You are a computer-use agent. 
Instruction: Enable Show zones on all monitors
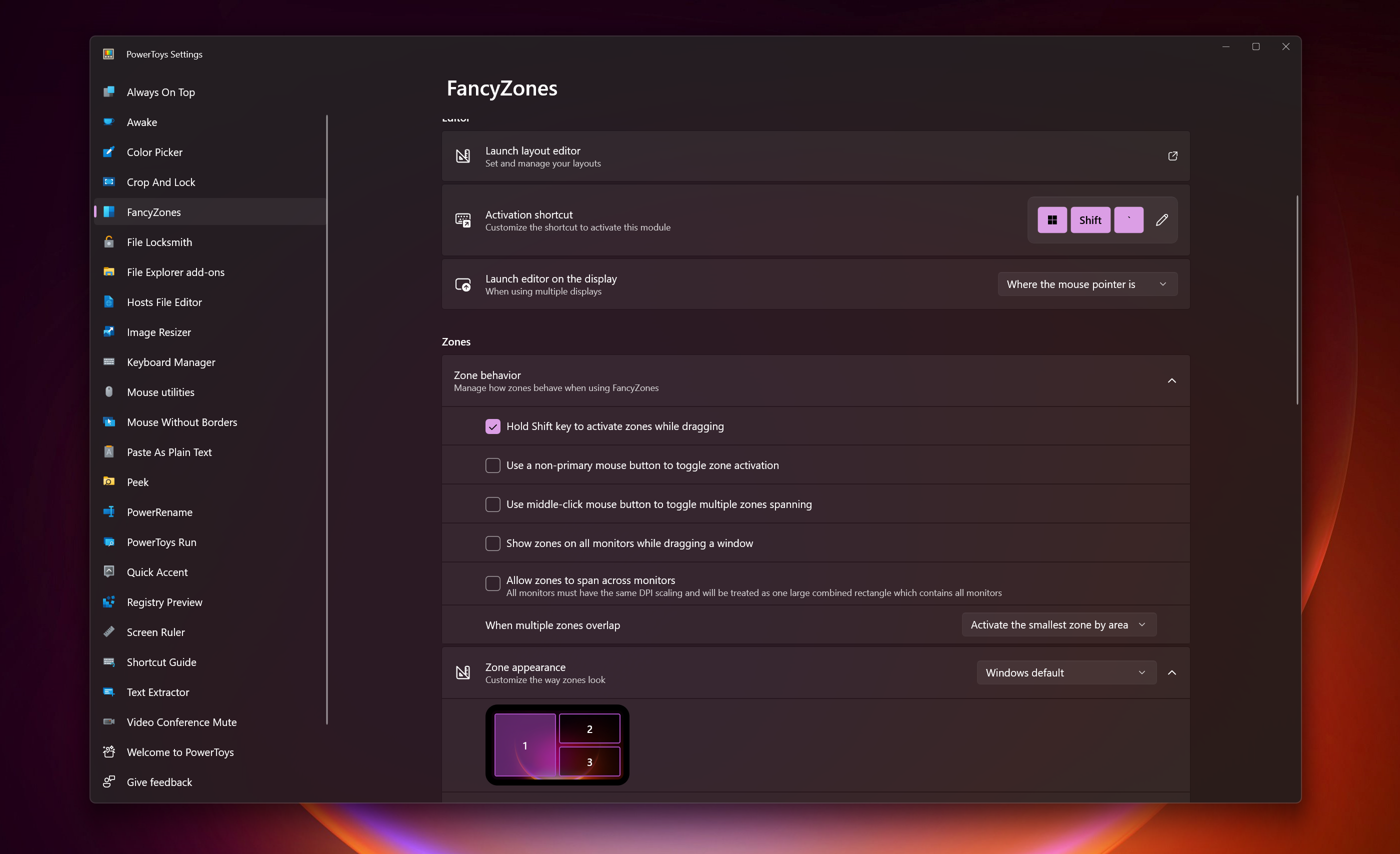tap(492, 543)
